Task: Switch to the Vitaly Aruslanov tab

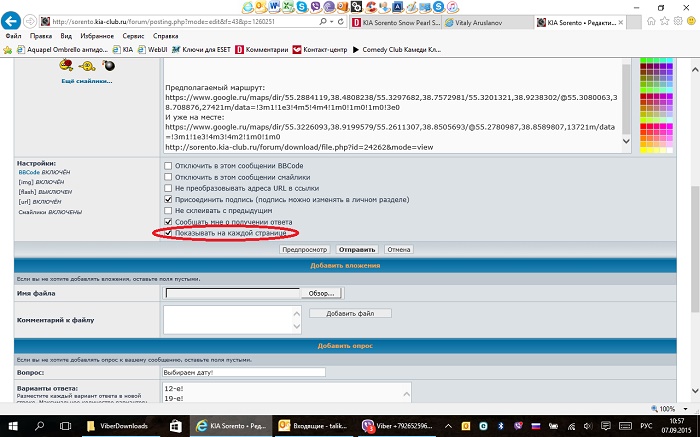Action: [x=498, y=21]
